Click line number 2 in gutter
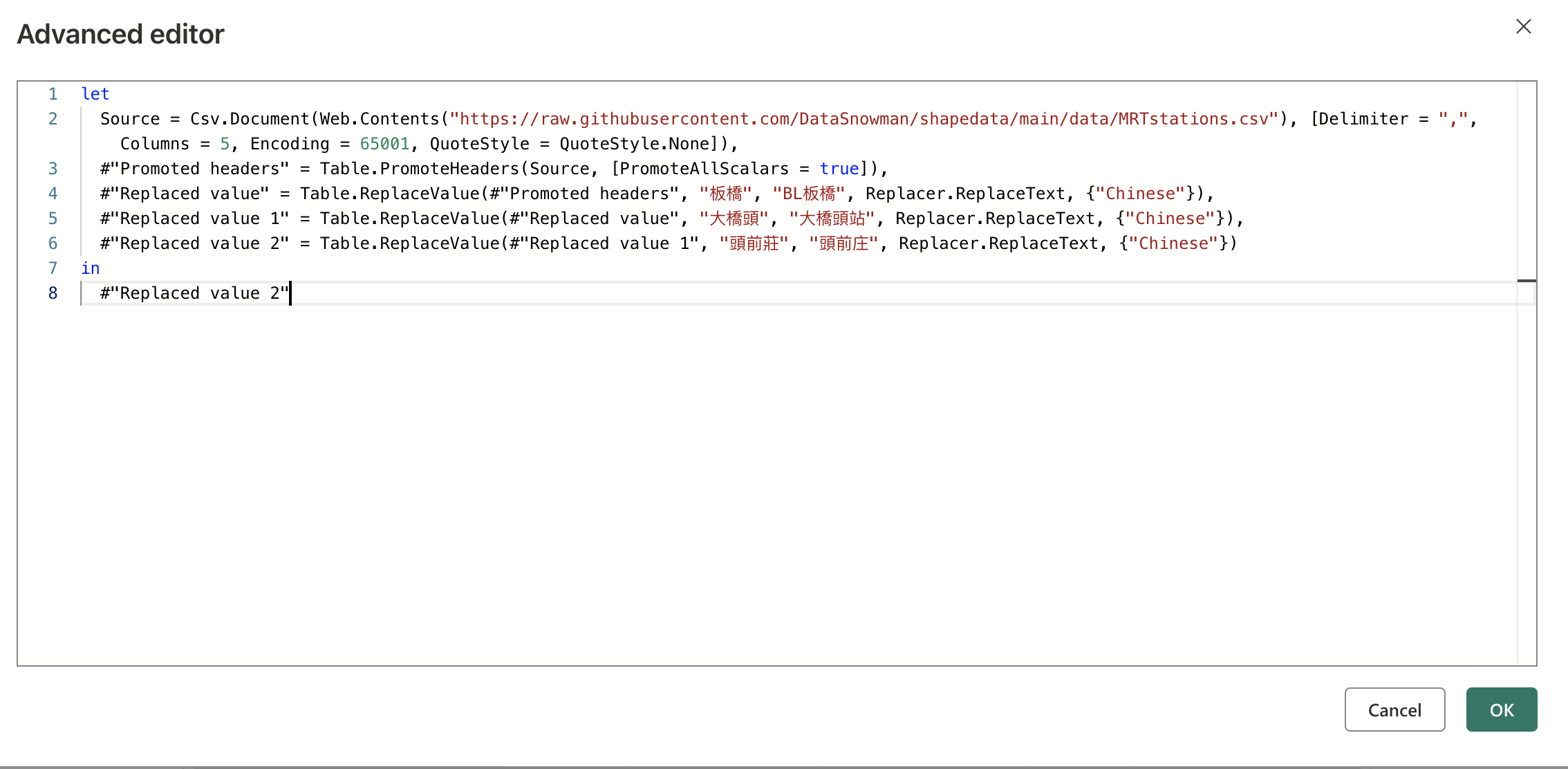1568x769 pixels. coord(53,119)
